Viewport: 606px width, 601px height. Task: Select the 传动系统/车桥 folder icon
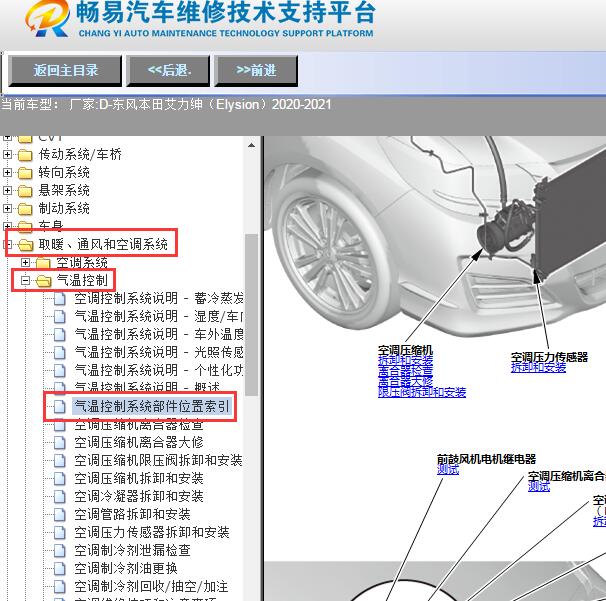(25, 155)
